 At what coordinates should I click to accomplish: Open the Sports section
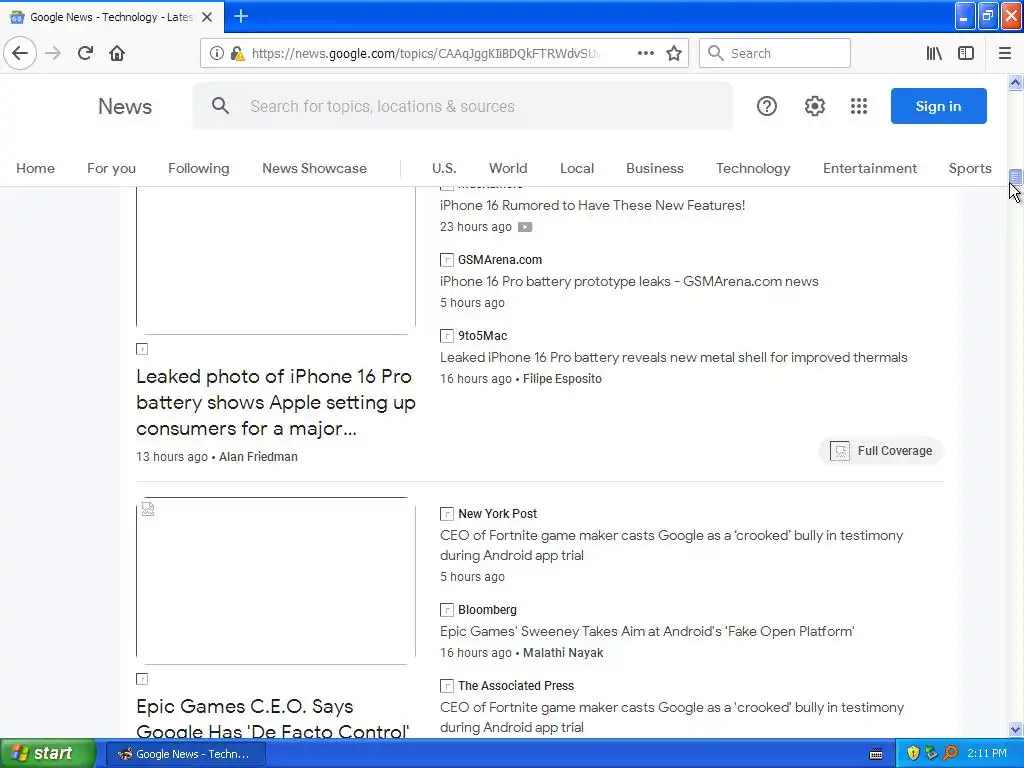970,168
